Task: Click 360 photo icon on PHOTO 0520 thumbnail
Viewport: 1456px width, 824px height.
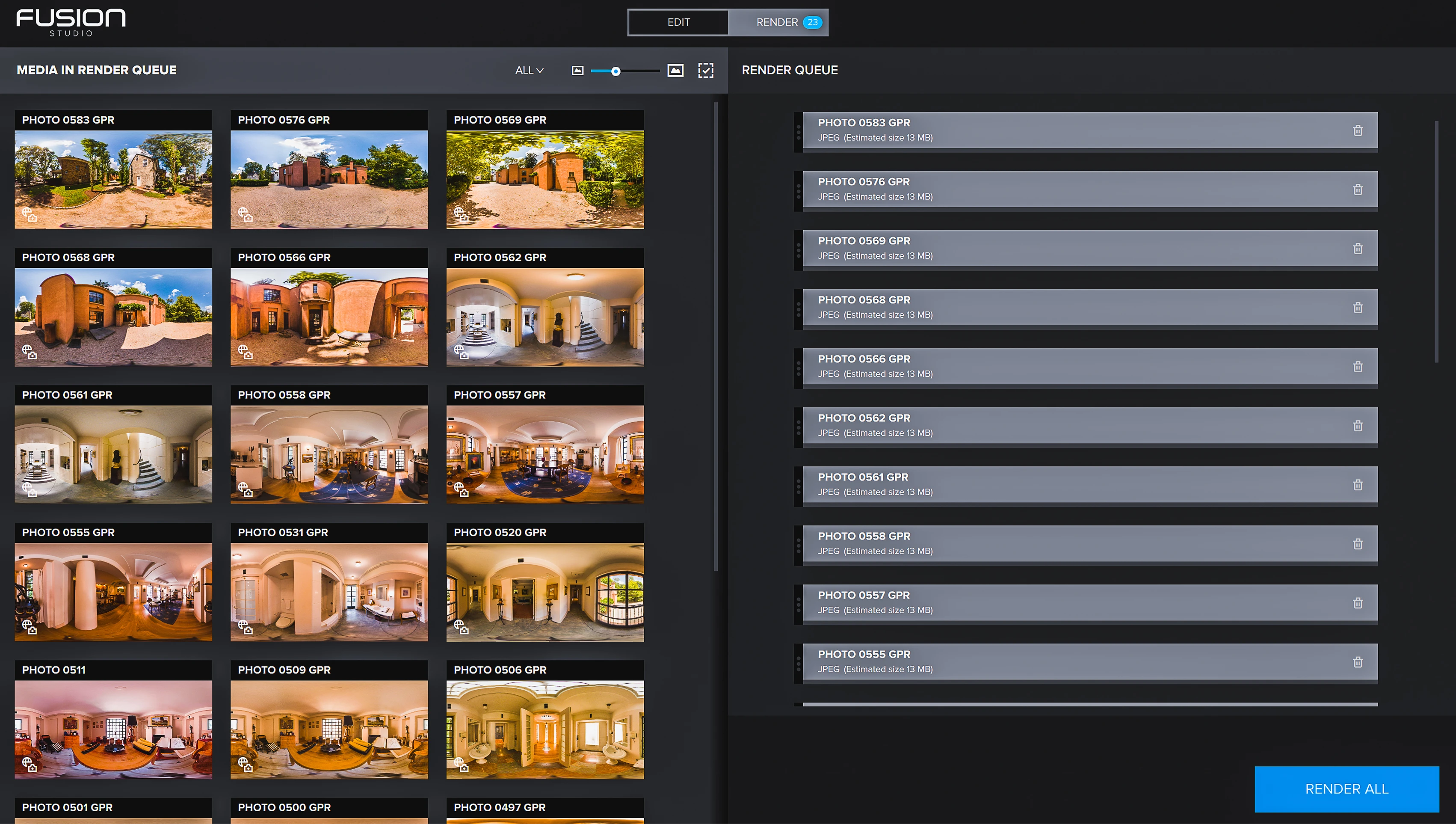Action: coord(461,627)
